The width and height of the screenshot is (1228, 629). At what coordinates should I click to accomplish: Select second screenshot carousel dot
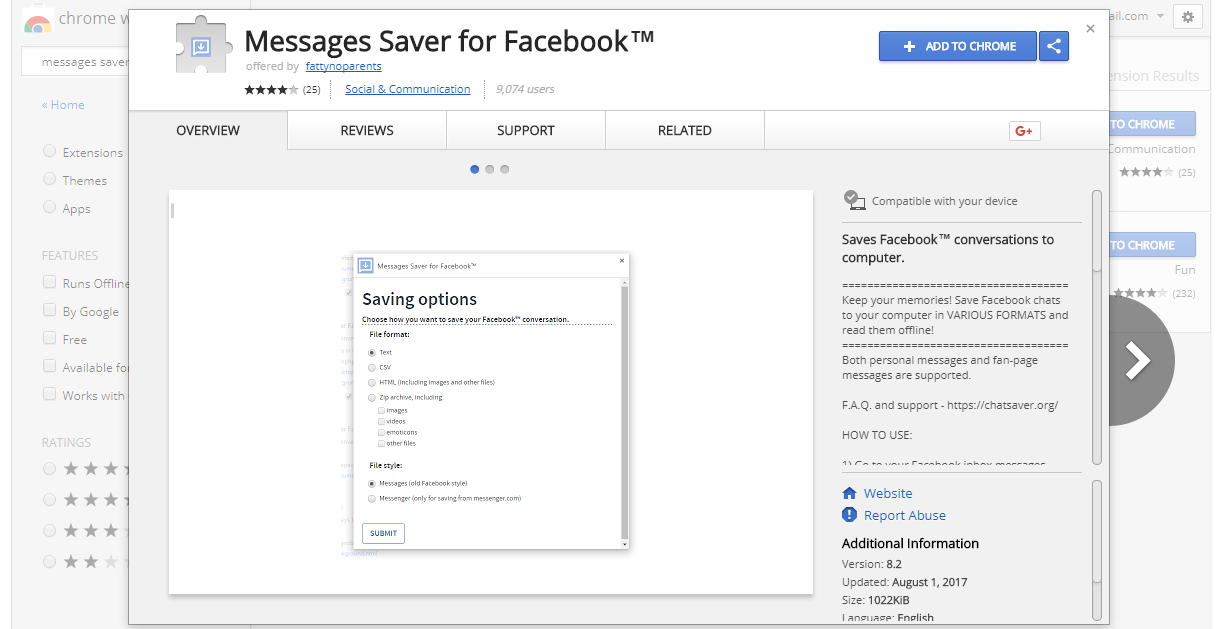[489, 169]
